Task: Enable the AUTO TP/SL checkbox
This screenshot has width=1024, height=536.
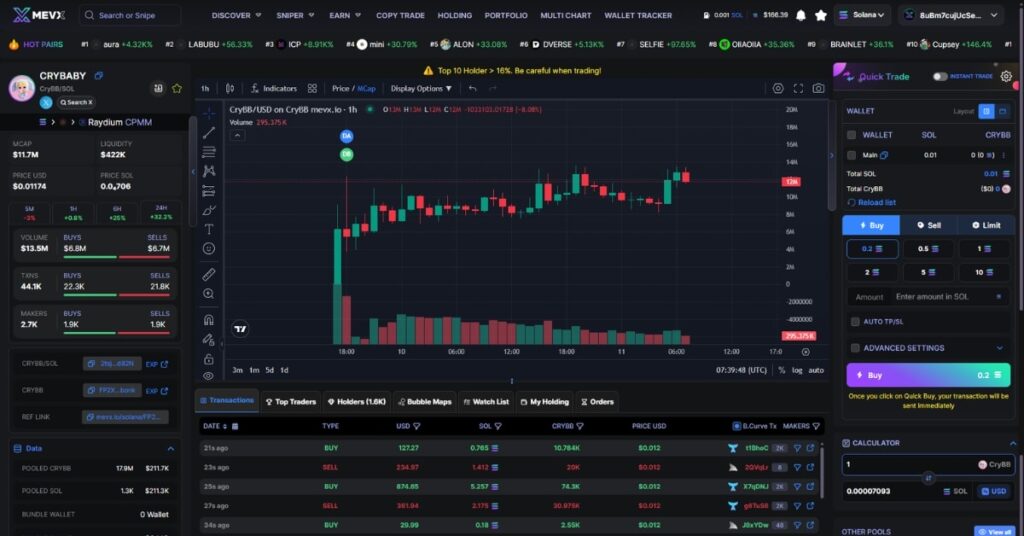Action: (856, 322)
